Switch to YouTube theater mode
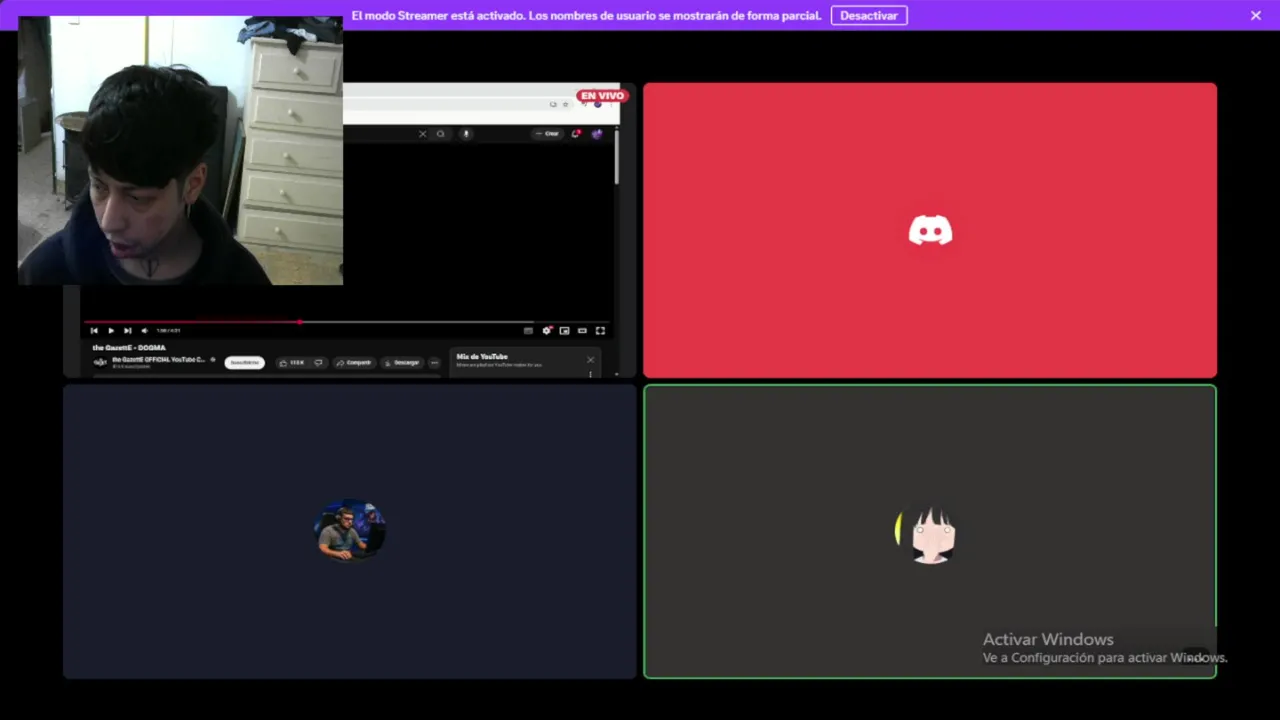 click(582, 330)
